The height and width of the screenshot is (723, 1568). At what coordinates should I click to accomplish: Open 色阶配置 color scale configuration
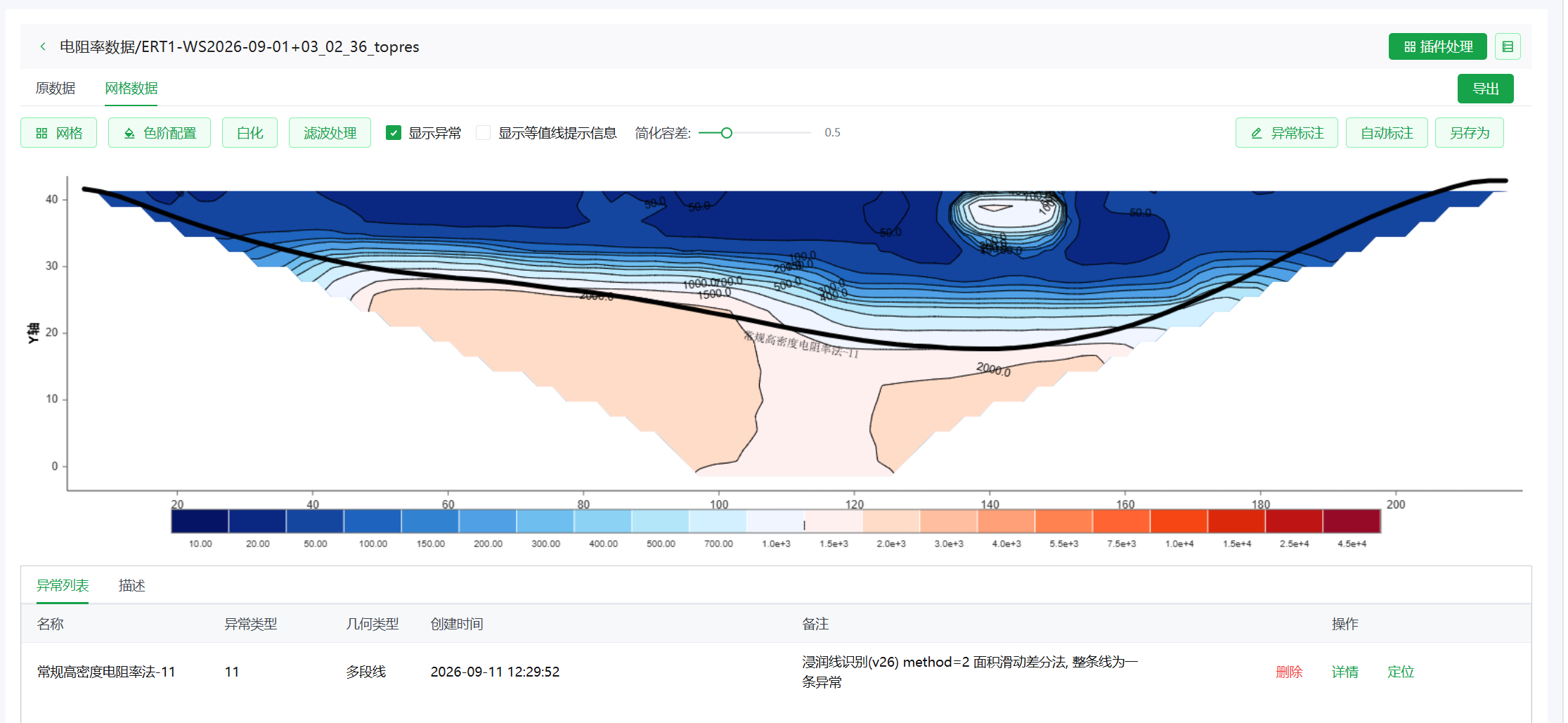[x=160, y=133]
